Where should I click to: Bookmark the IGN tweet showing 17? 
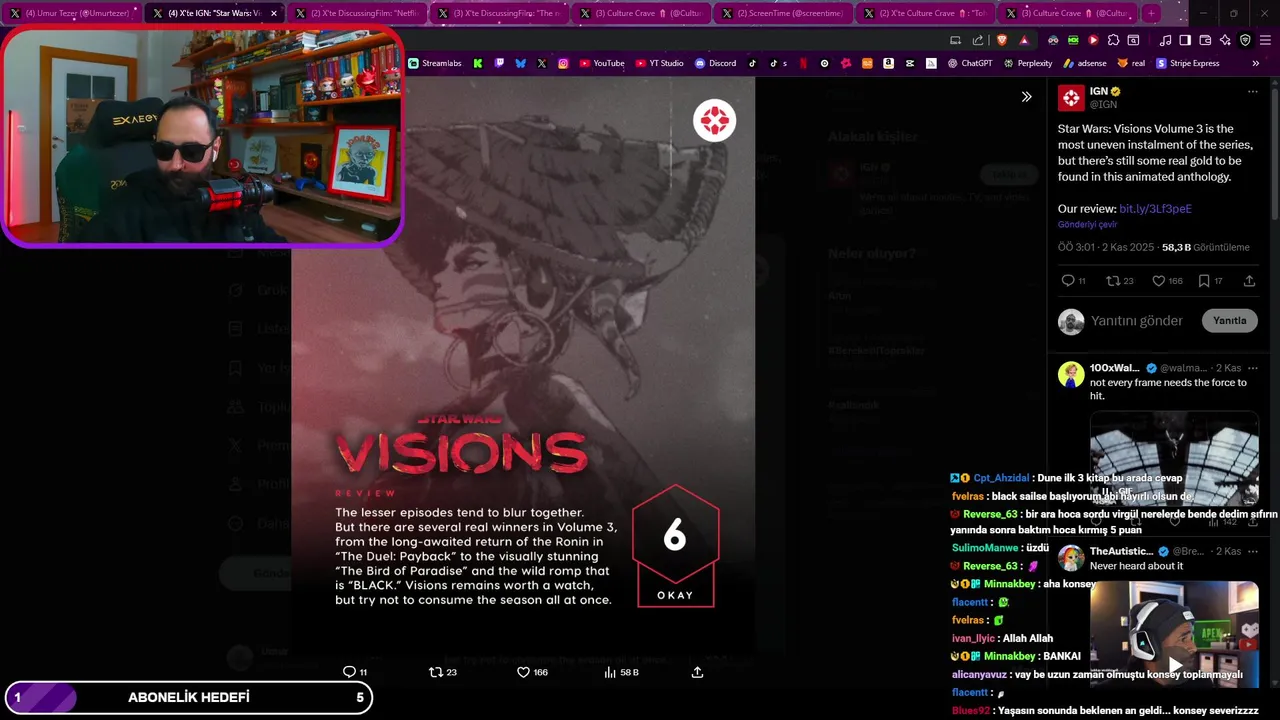(x=1204, y=281)
